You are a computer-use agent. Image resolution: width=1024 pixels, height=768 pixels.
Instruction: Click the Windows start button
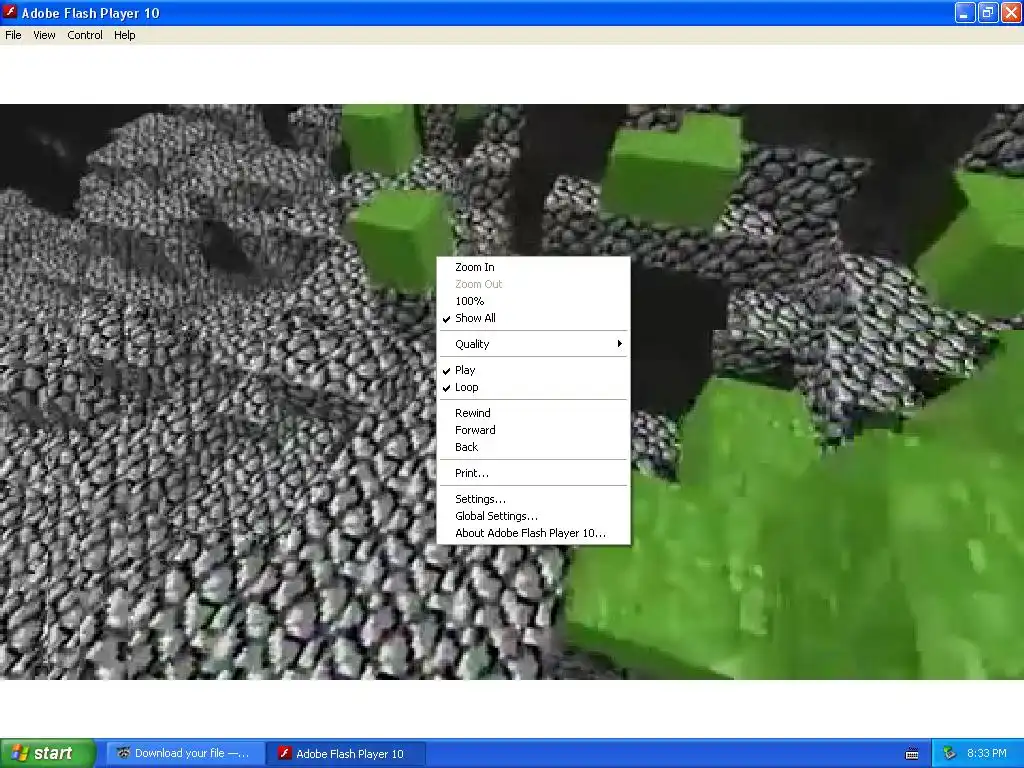click(x=48, y=753)
